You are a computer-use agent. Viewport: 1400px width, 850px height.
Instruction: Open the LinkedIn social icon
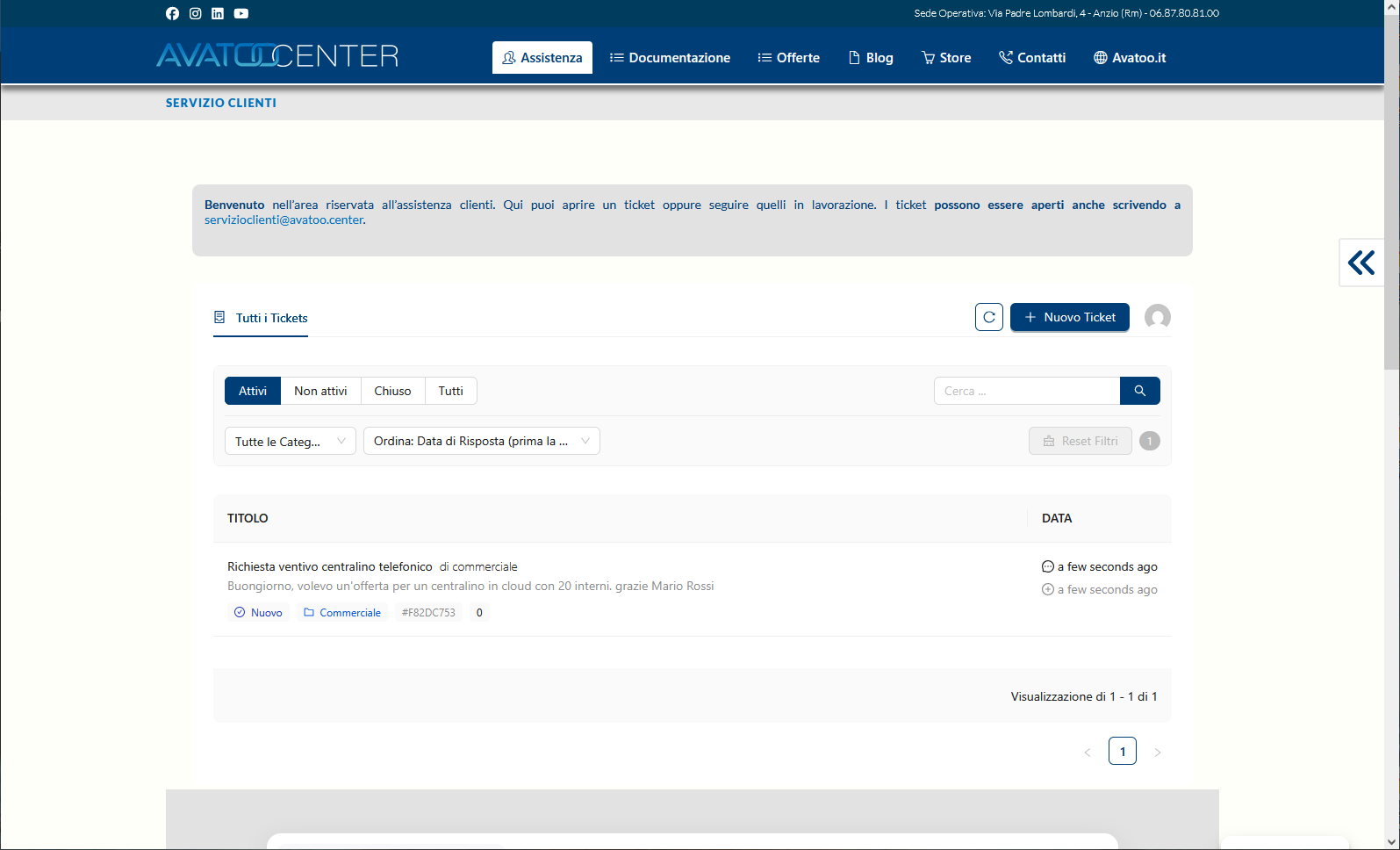point(218,13)
